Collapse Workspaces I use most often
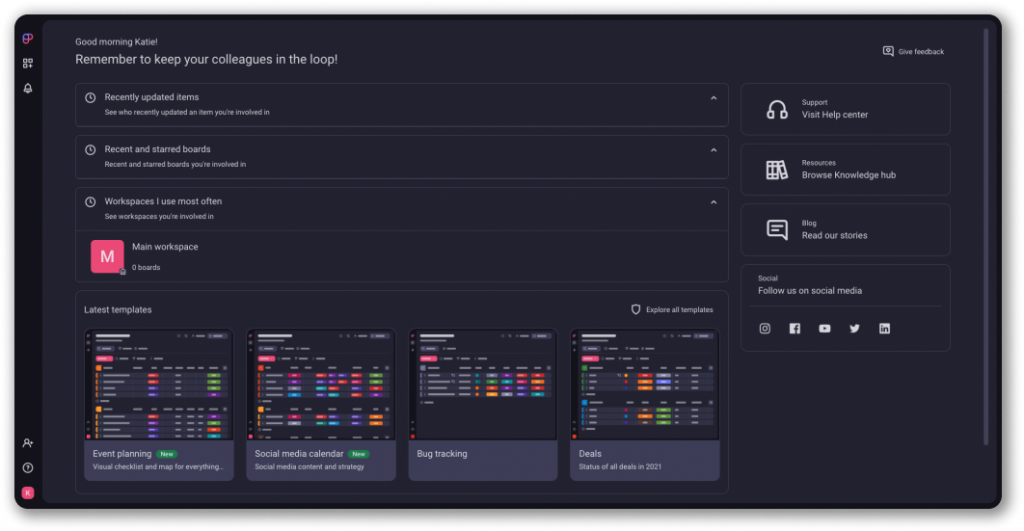 coord(713,202)
